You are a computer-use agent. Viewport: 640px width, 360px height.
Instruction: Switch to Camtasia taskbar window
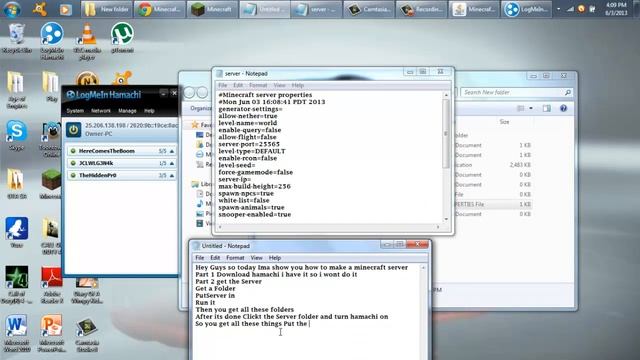coord(369,9)
